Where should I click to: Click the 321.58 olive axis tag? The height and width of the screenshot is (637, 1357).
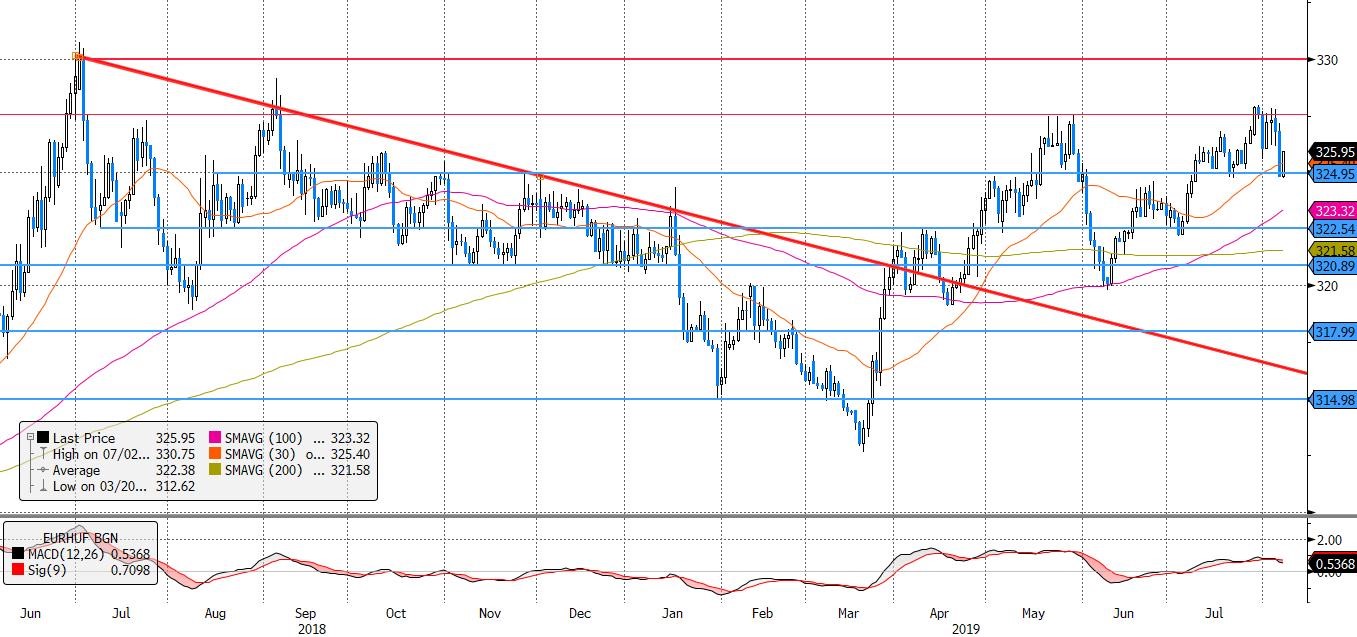pyautogui.click(x=1333, y=250)
